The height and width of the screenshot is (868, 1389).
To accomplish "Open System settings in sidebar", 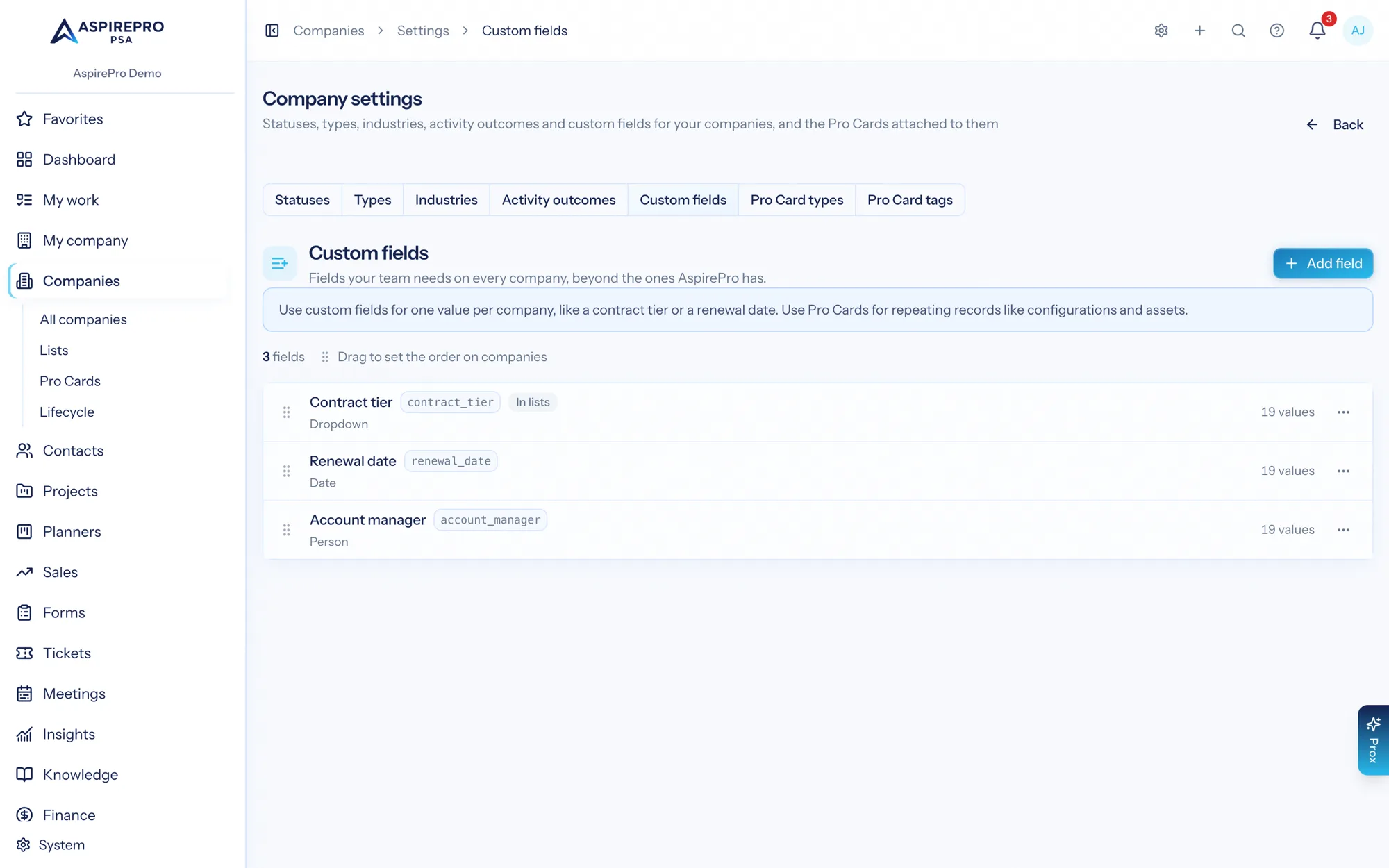I will pos(50,845).
